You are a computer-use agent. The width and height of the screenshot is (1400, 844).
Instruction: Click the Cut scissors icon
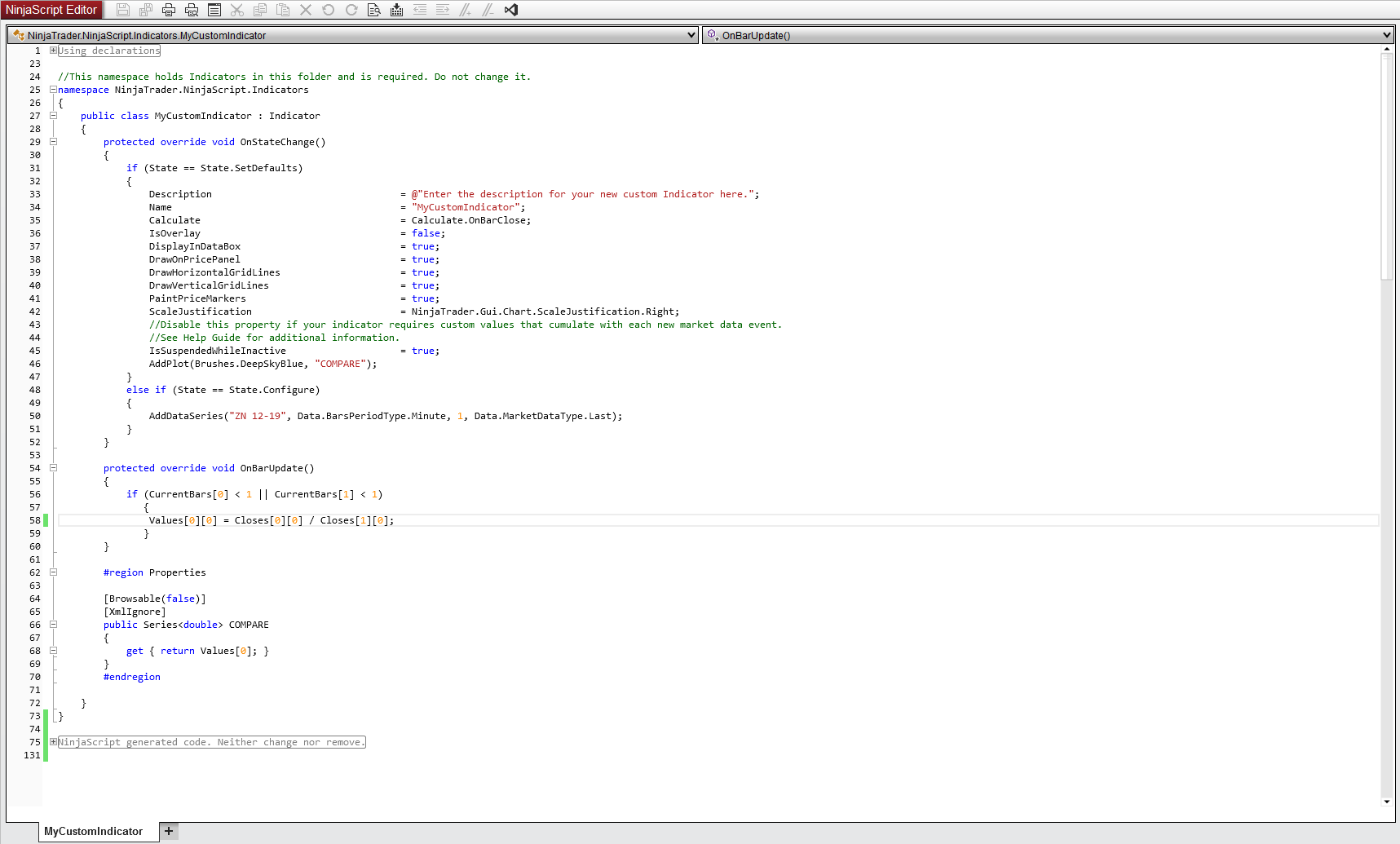coord(237,10)
